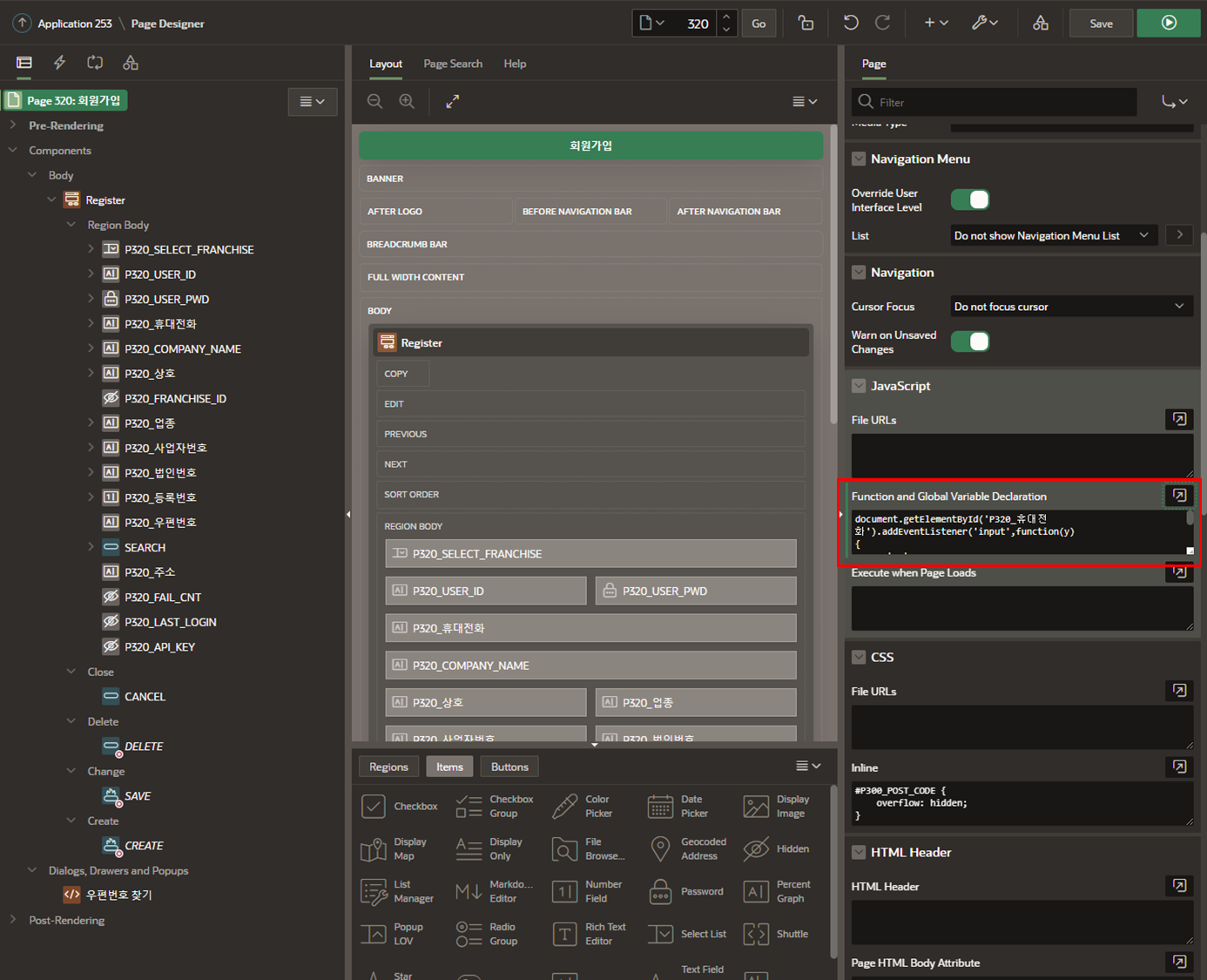The image size is (1207, 980).
Task: Open code editor for HTML Header
Action: point(1179,886)
